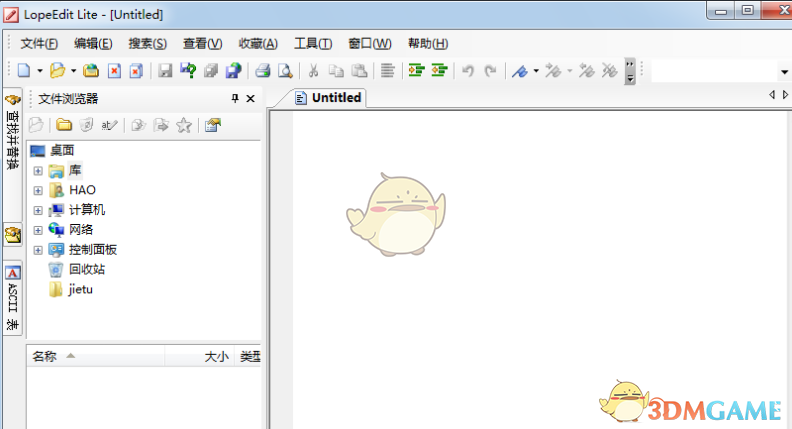The width and height of the screenshot is (792, 429).
Task: Expand the 控制面板 tree node
Action: point(38,250)
